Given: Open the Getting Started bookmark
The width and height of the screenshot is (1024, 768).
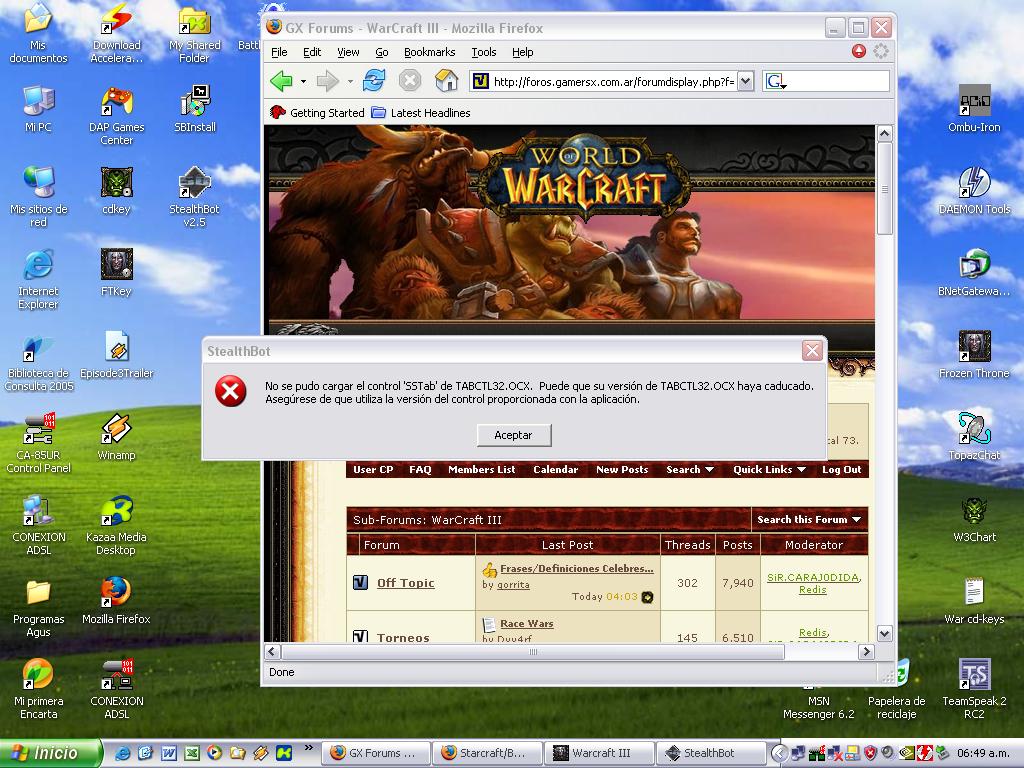Looking at the screenshot, I should tap(317, 112).
